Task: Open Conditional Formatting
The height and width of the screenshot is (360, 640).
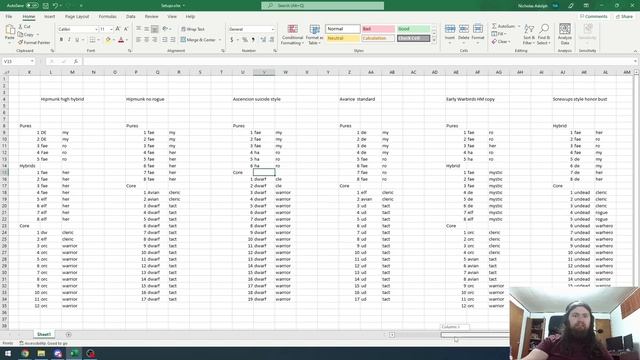Action: pyautogui.click(x=292, y=35)
